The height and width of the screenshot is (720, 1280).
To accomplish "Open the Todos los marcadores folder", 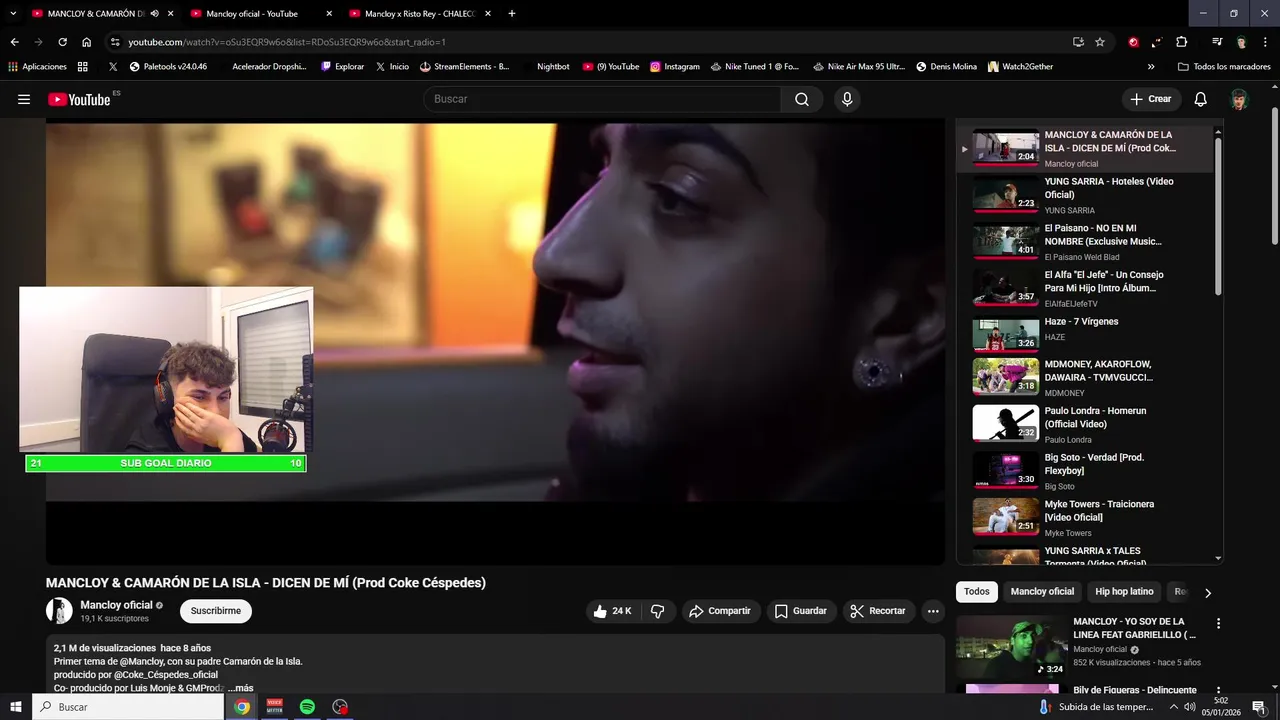I will (x=1224, y=67).
